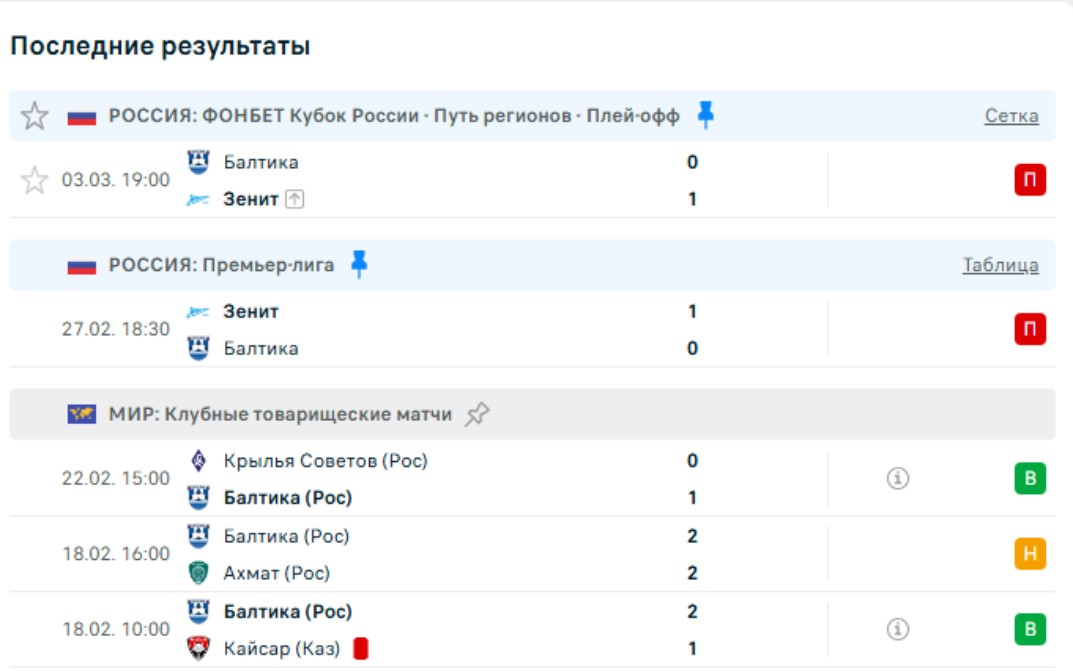
Task: Star the Russian Cup league header
Action: [x=35, y=116]
